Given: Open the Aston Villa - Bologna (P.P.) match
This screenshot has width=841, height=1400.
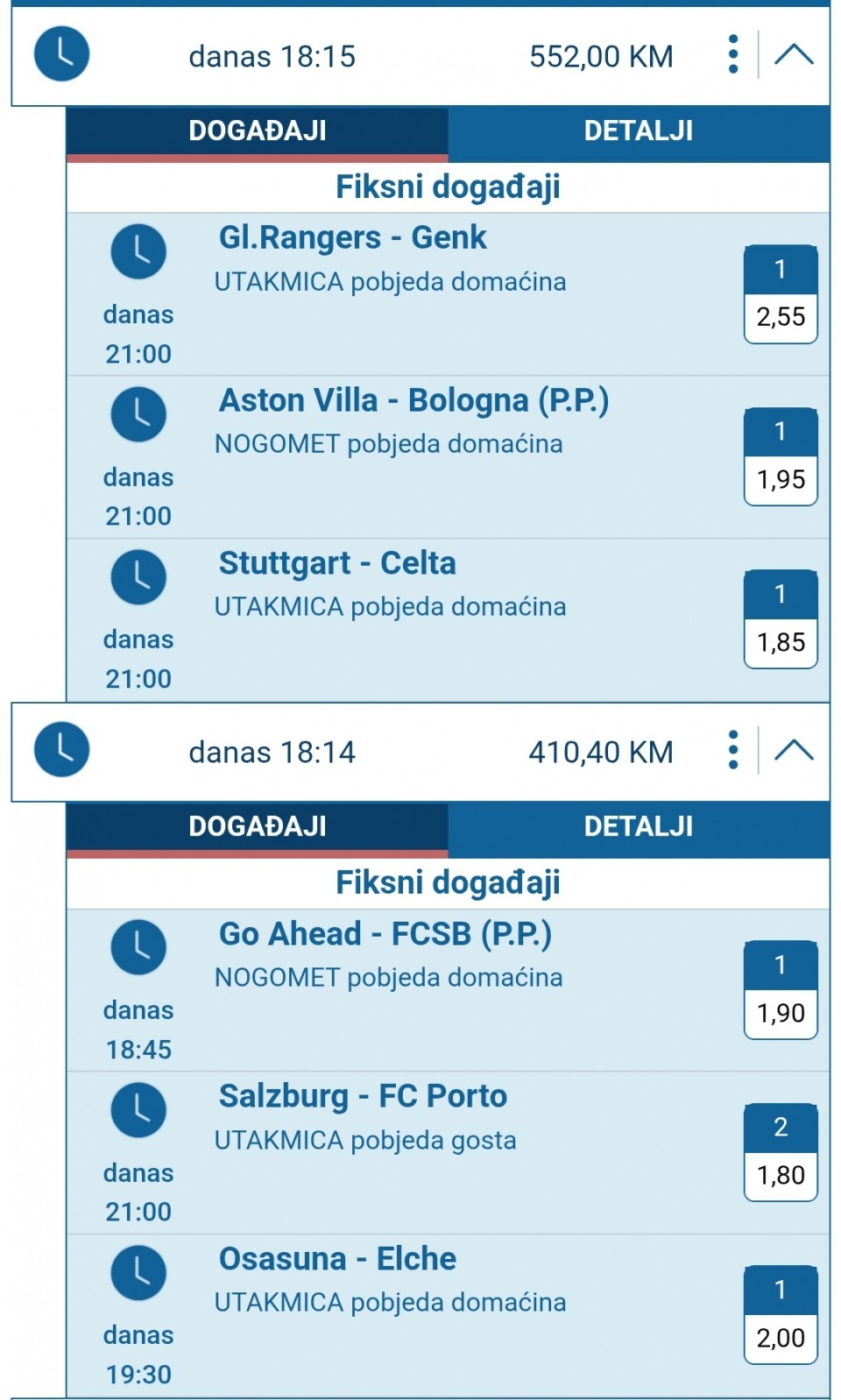Looking at the screenshot, I should [413, 400].
